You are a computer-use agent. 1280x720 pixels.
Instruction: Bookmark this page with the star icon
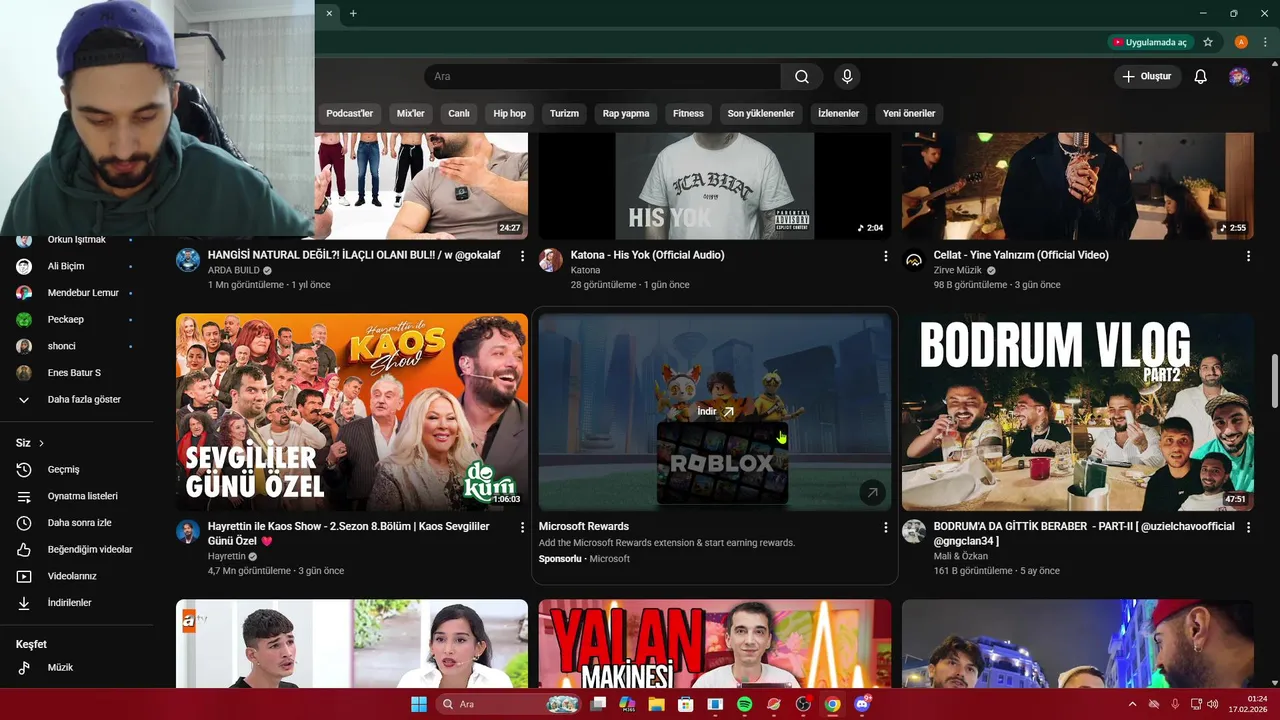tap(1208, 42)
